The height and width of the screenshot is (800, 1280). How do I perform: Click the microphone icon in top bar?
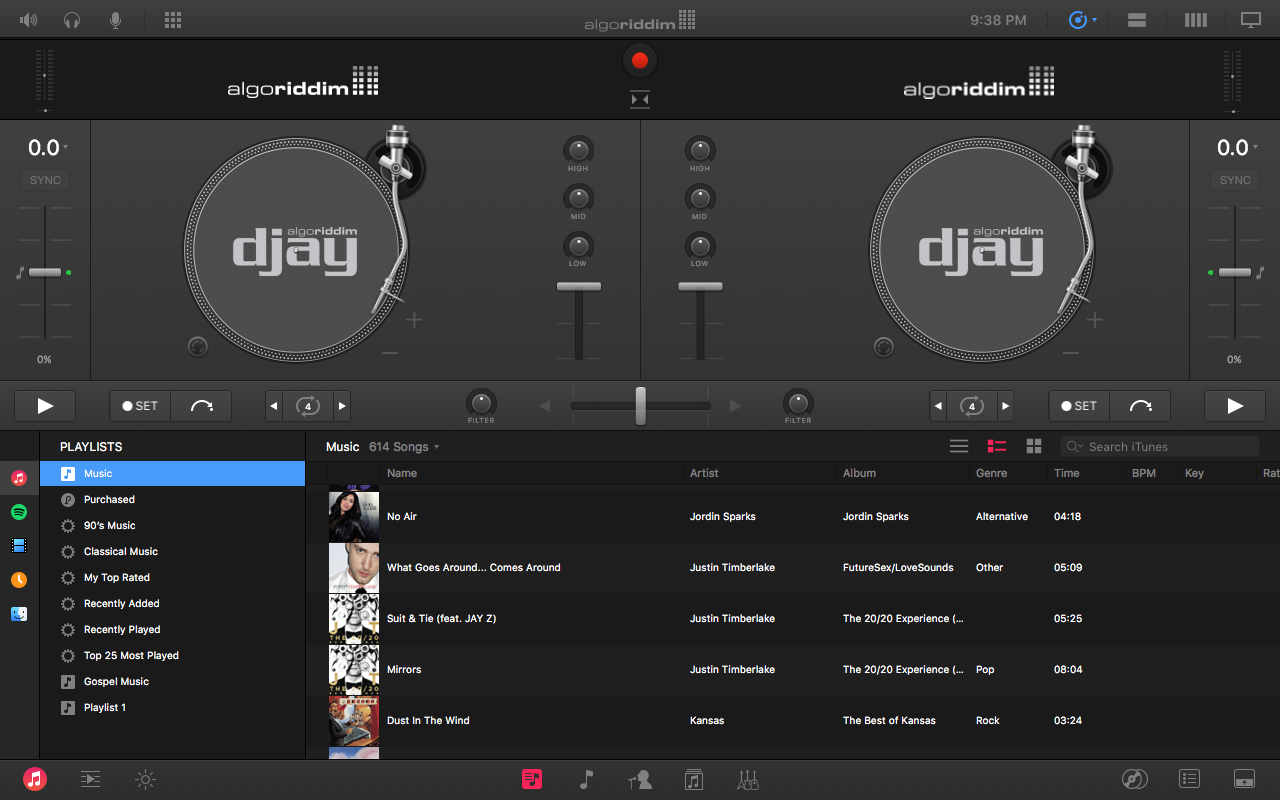coord(116,19)
